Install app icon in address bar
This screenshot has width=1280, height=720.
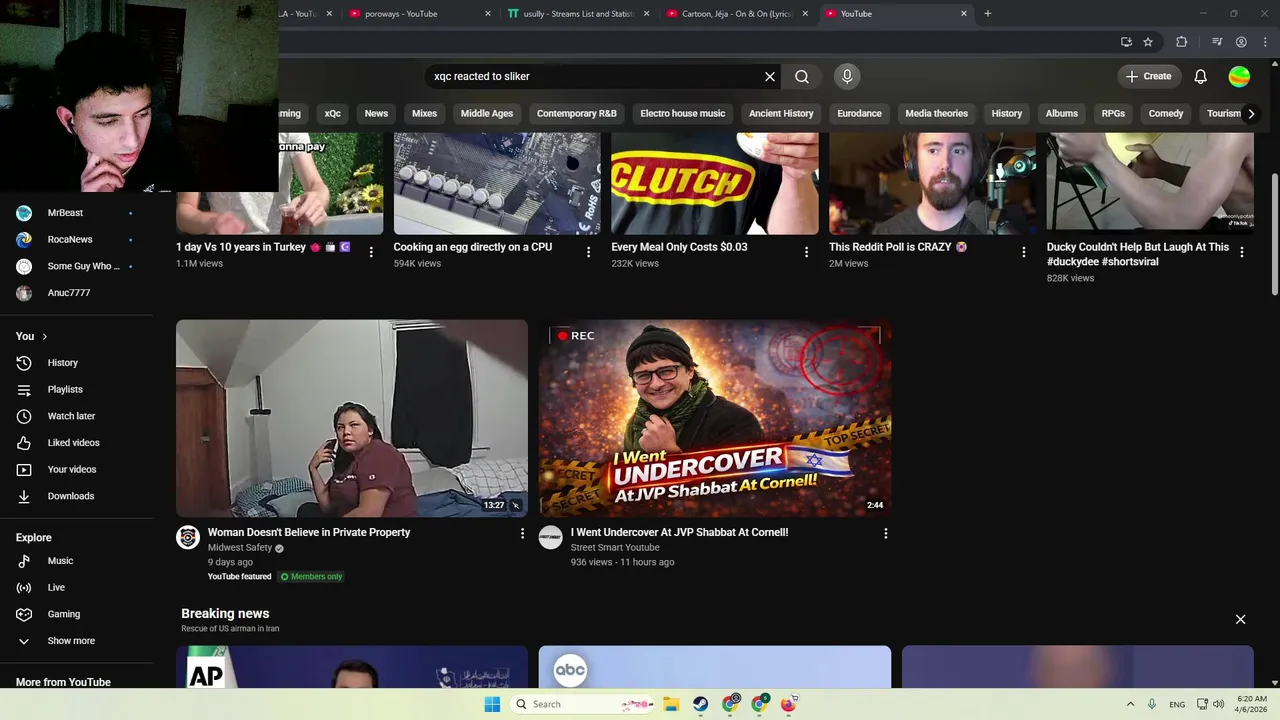[1126, 42]
